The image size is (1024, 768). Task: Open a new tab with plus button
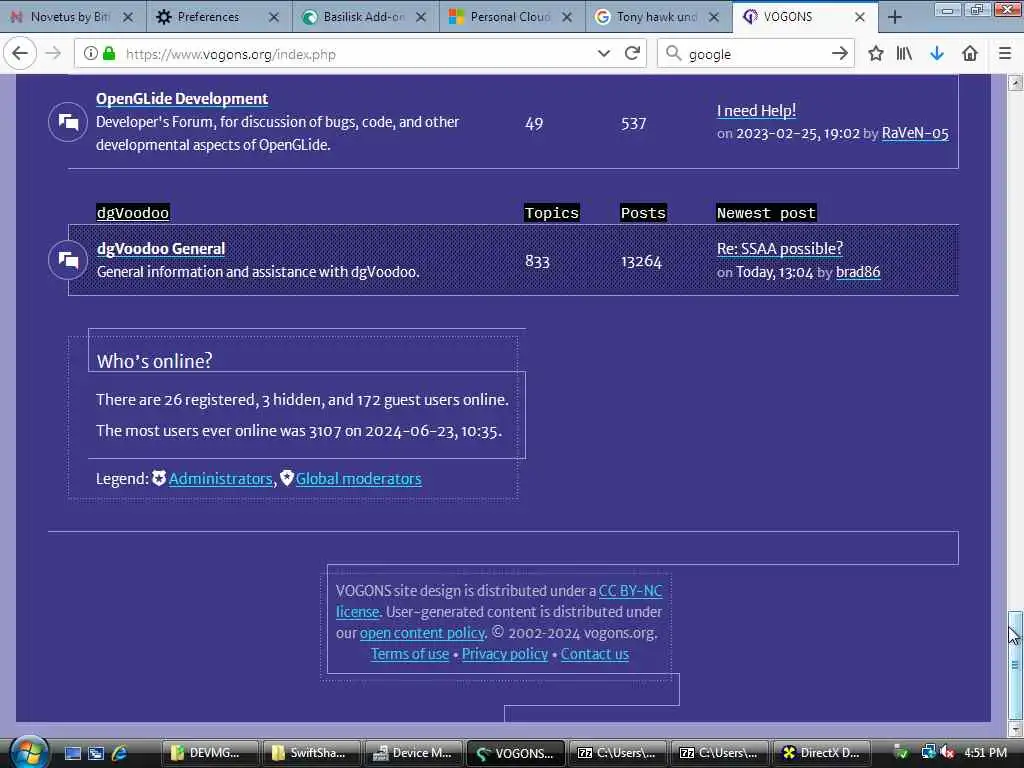pyautogui.click(x=895, y=17)
